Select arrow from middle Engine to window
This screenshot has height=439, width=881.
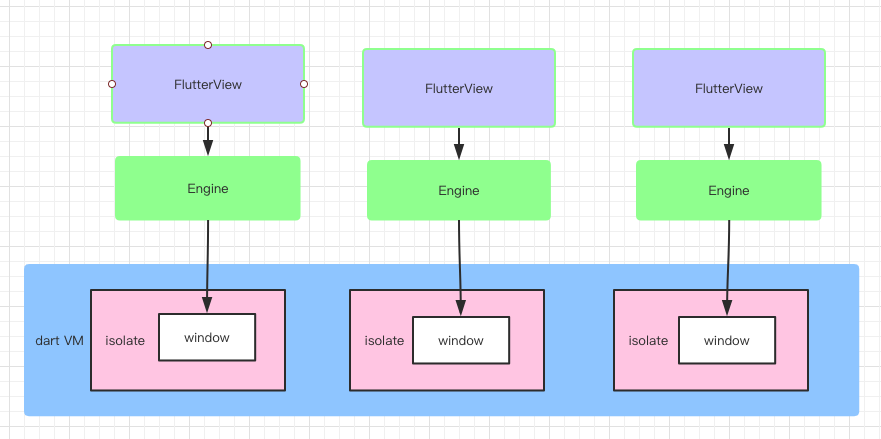click(460, 267)
